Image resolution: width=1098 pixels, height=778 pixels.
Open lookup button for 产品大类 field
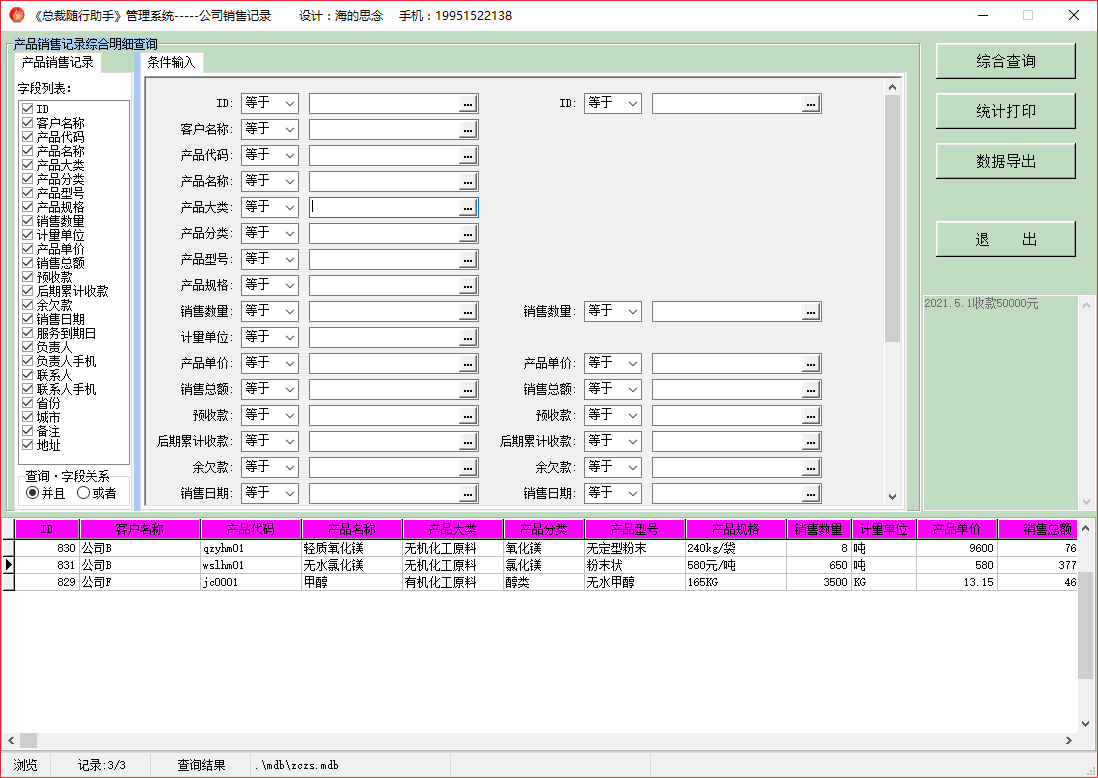[468, 207]
